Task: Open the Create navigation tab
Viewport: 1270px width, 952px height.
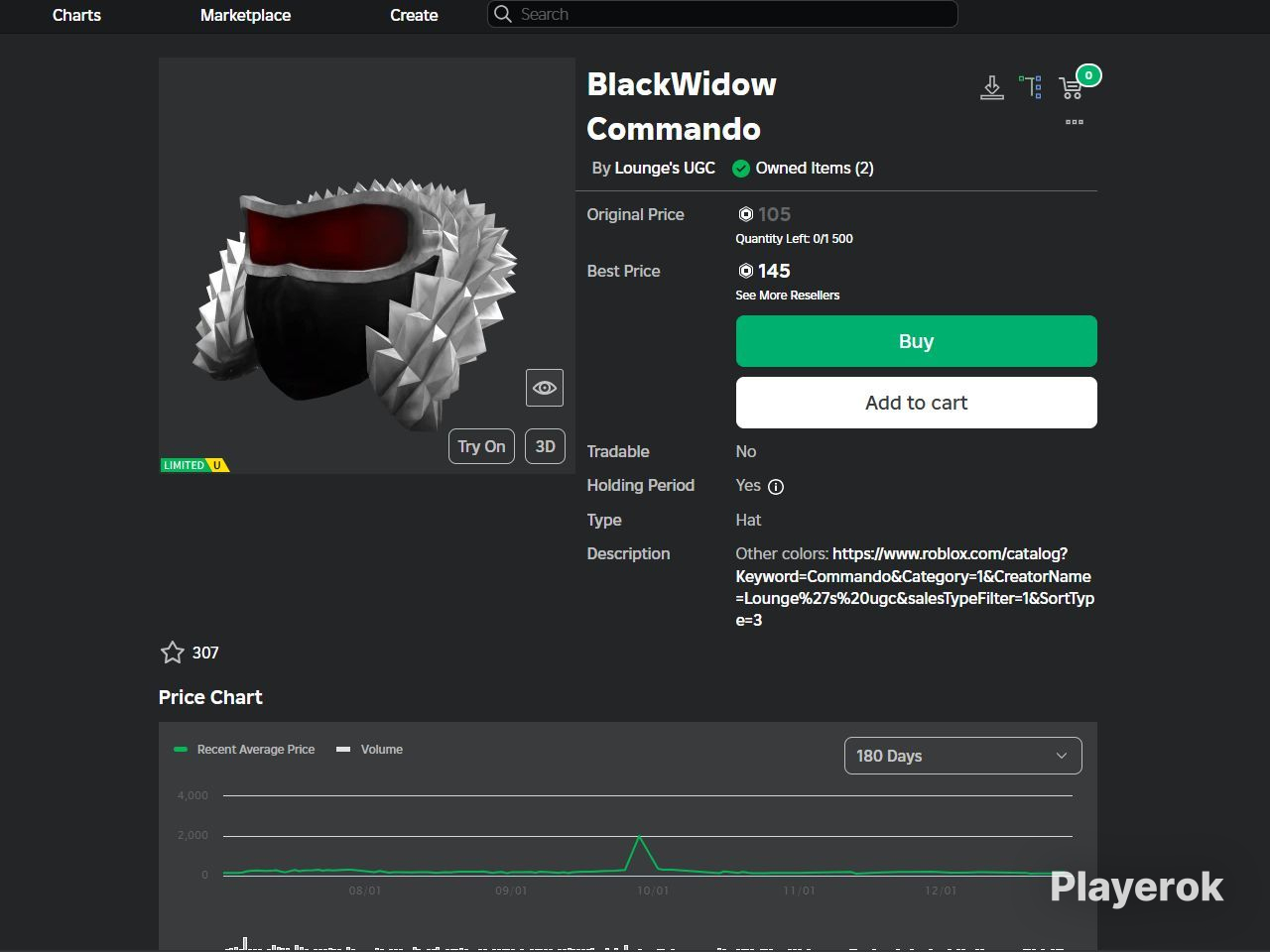Action: (x=414, y=15)
